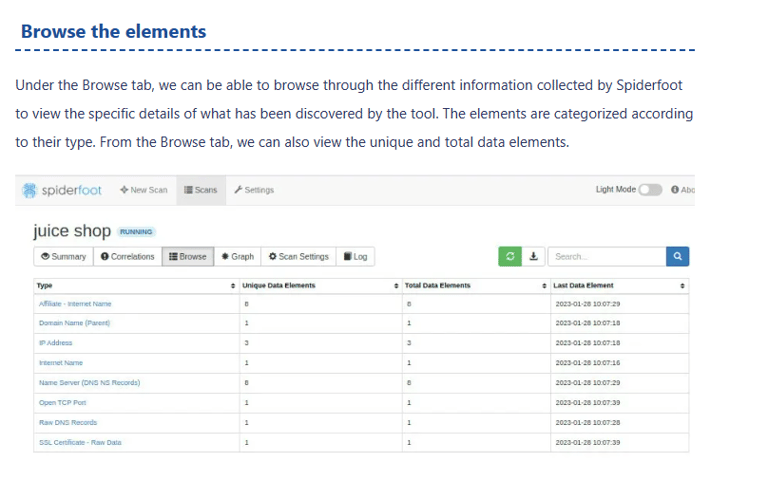This screenshot has width=768, height=496.
Task: Sort by Total Data Elements column
Action: point(476,285)
